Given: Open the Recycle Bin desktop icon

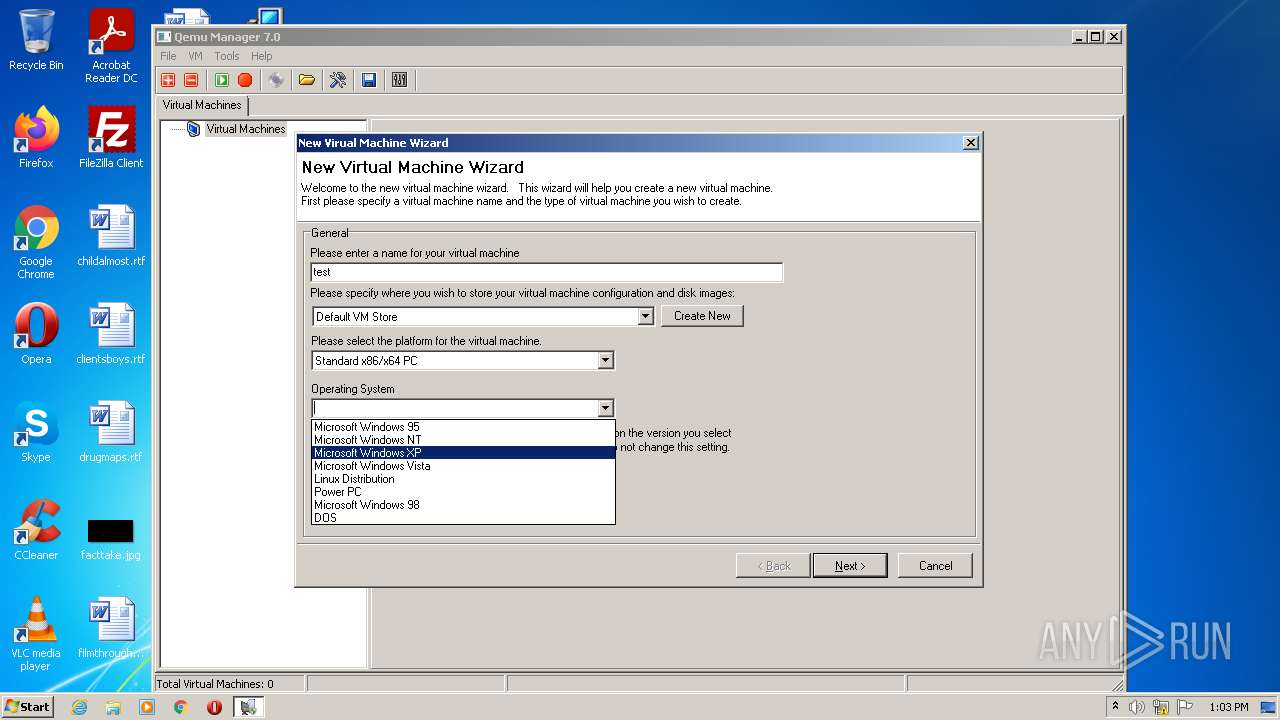Looking at the screenshot, I should tap(36, 40).
